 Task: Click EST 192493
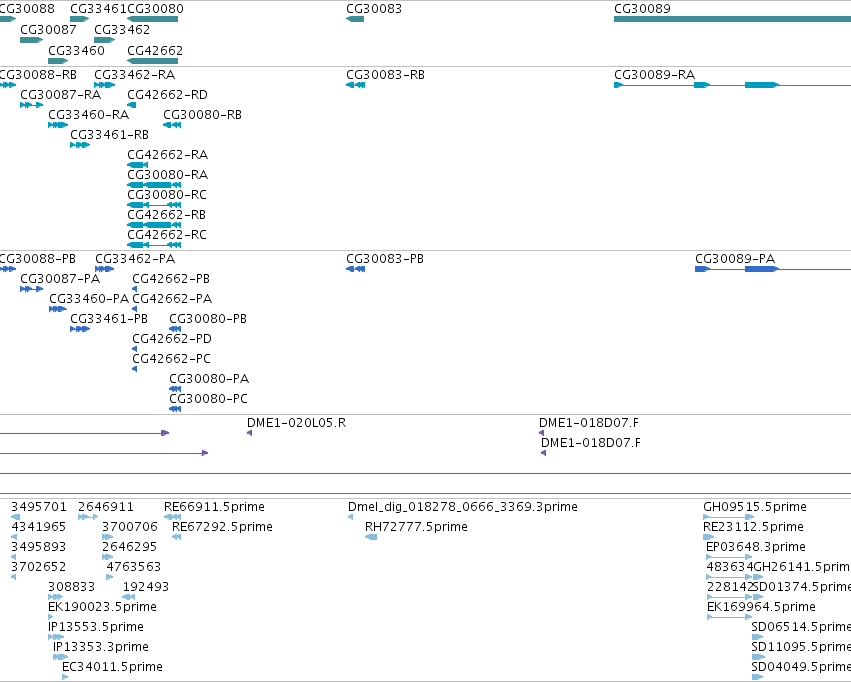pos(129,597)
